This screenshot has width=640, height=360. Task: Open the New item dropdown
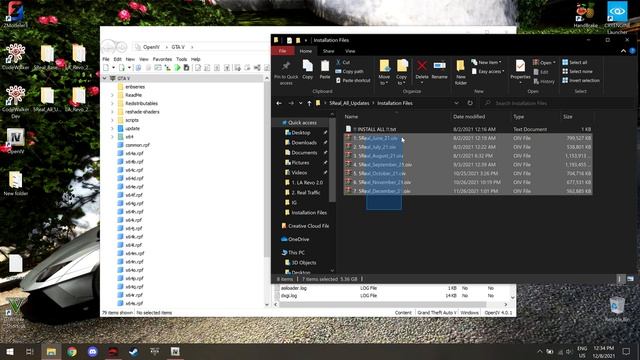(x=486, y=62)
